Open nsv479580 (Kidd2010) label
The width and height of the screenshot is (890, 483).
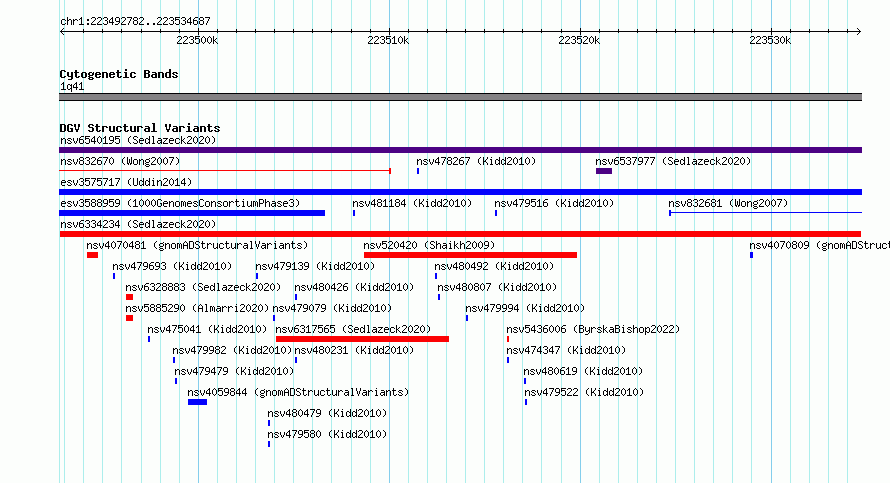pos(327,434)
